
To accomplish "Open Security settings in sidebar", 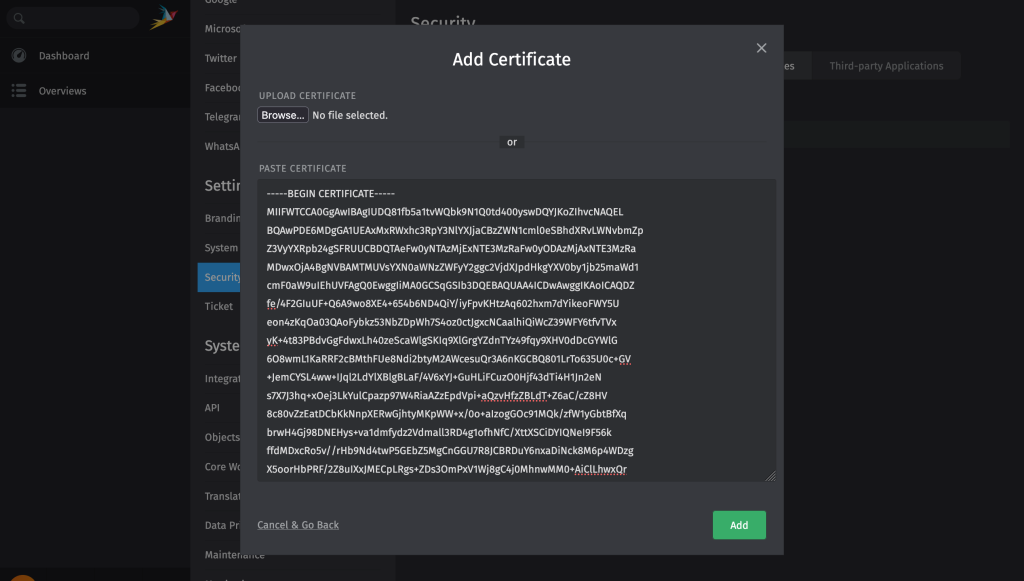I will [x=221, y=278].
